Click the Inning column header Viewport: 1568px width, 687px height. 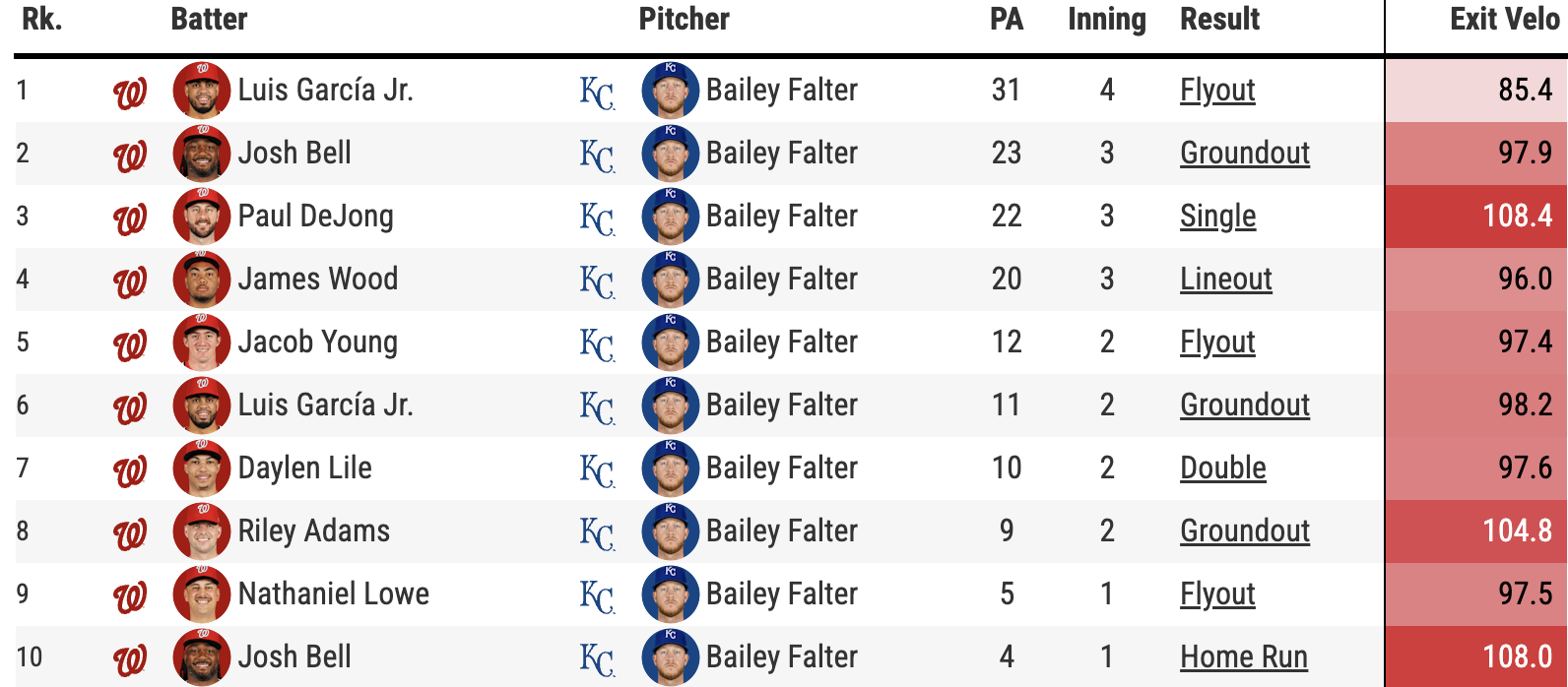click(1106, 20)
